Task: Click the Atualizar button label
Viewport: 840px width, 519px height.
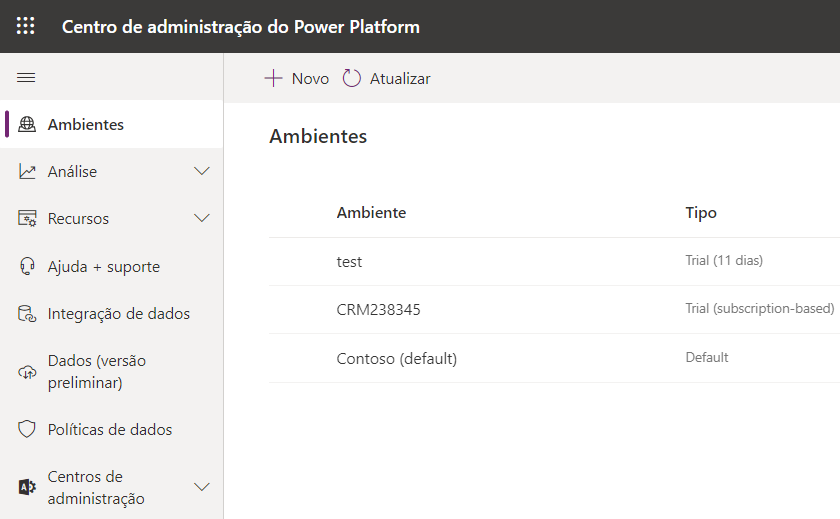Action: [400, 79]
